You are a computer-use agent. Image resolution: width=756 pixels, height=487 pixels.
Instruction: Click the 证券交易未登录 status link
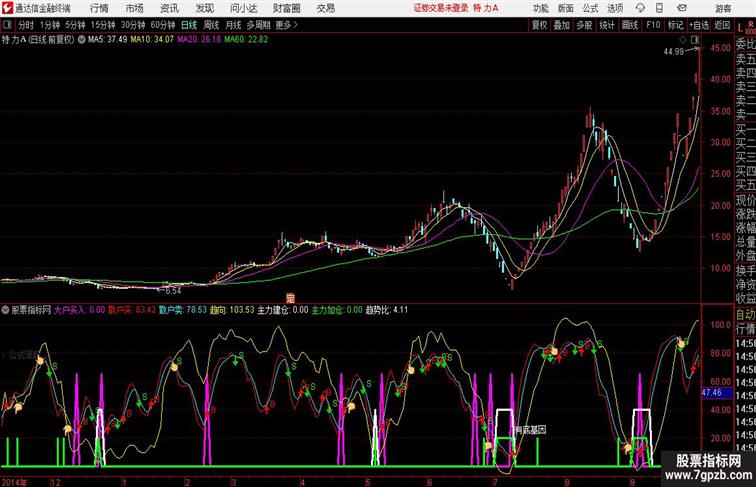pos(441,8)
